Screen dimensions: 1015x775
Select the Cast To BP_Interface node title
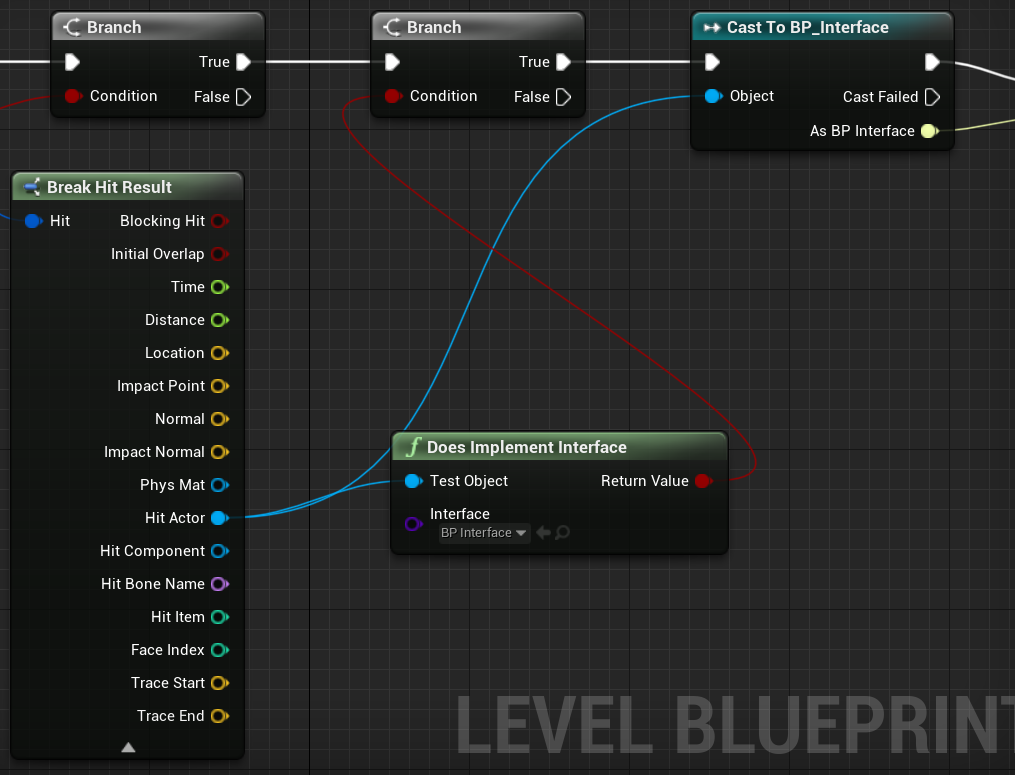[x=807, y=27]
